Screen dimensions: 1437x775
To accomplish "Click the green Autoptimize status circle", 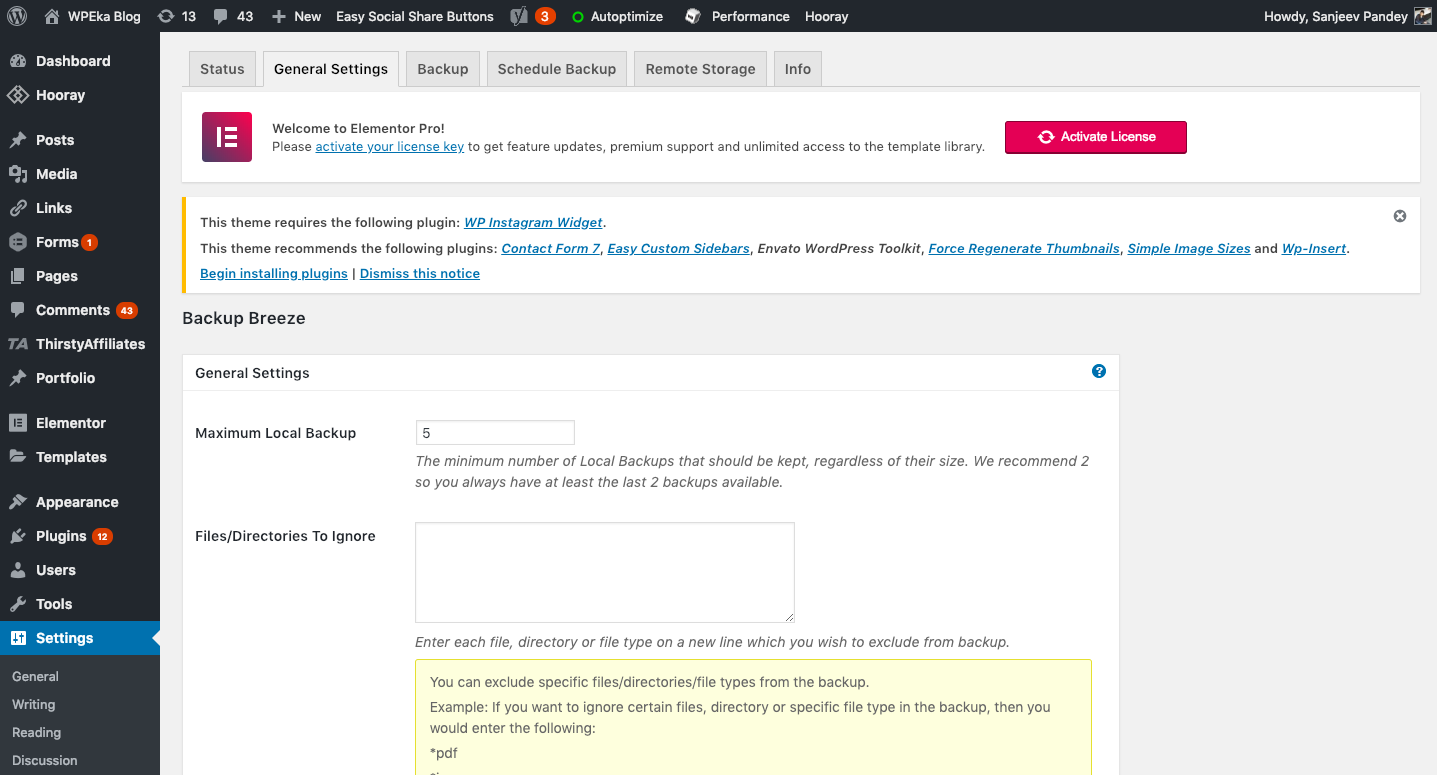I will (x=578, y=17).
